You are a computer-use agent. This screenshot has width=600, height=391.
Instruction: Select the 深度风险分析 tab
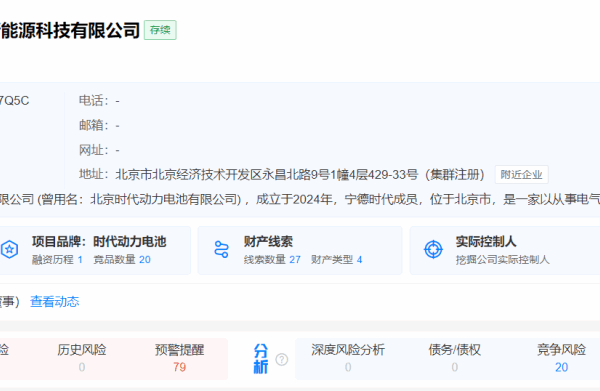click(x=348, y=358)
